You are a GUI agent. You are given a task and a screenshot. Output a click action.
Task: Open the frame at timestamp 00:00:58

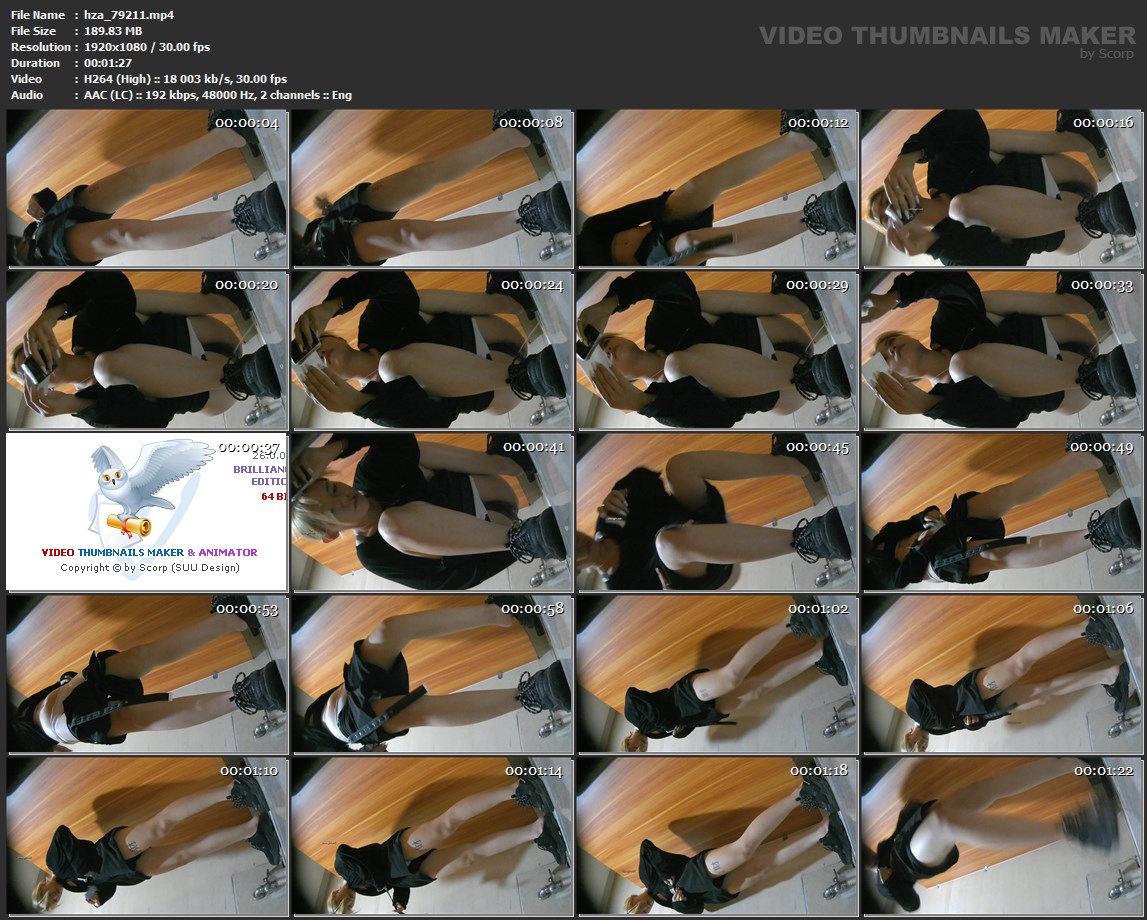[431, 674]
